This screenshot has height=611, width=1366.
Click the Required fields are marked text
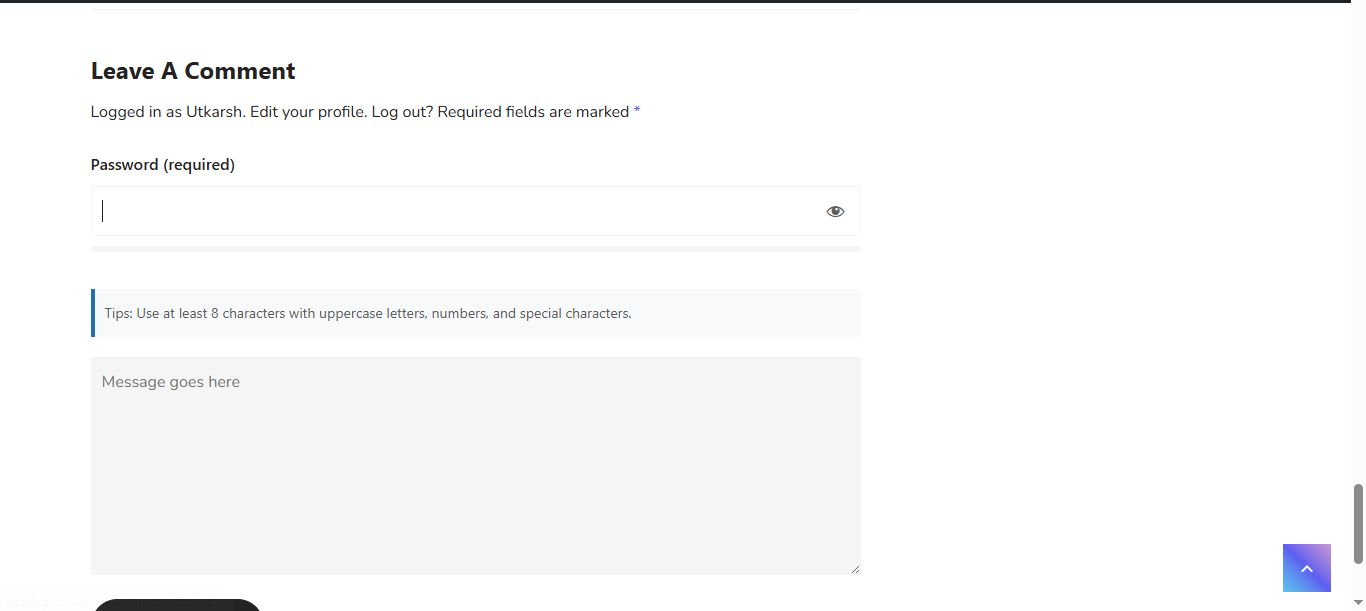533,112
